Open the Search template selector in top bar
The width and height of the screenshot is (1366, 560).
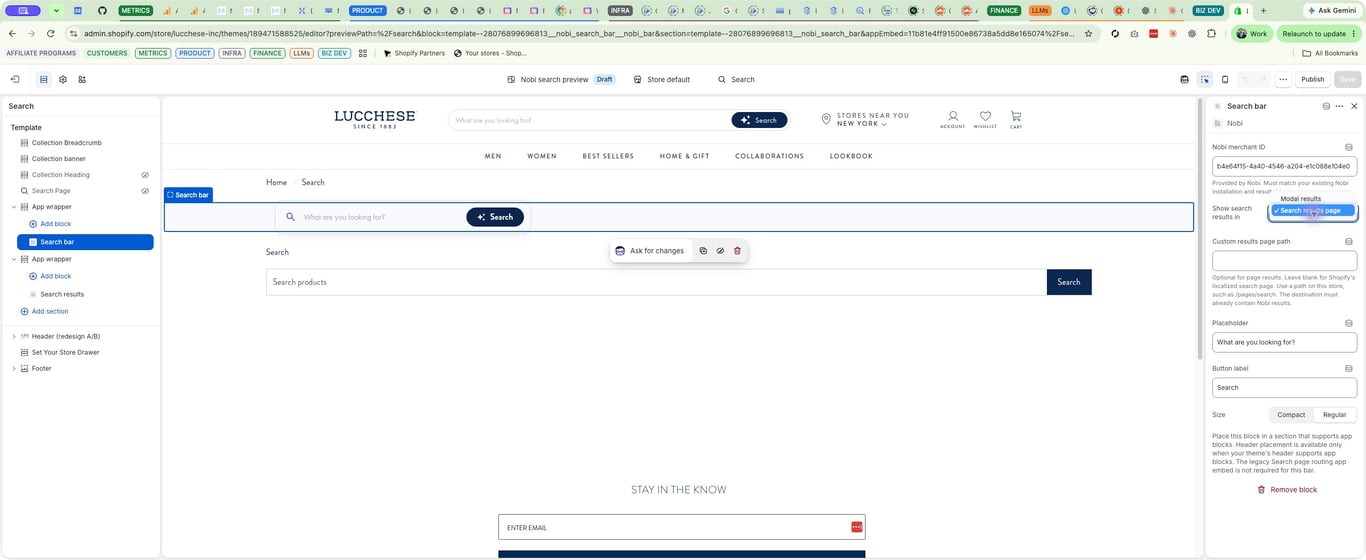click(736, 79)
